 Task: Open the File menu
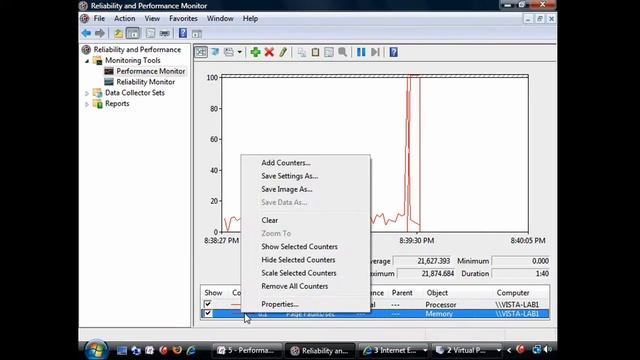(x=99, y=18)
